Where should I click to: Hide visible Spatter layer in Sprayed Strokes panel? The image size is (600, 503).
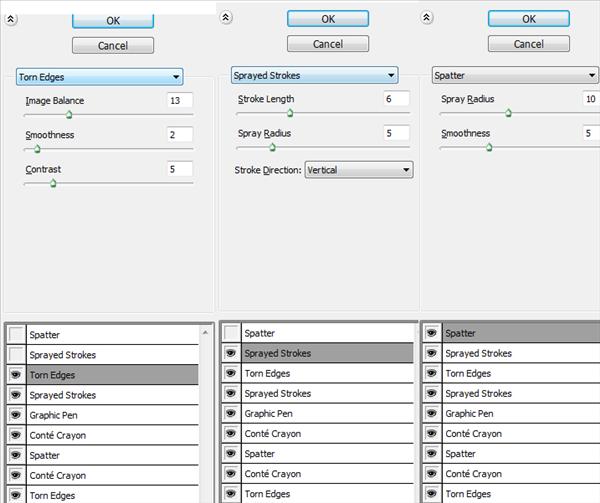tap(231, 453)
